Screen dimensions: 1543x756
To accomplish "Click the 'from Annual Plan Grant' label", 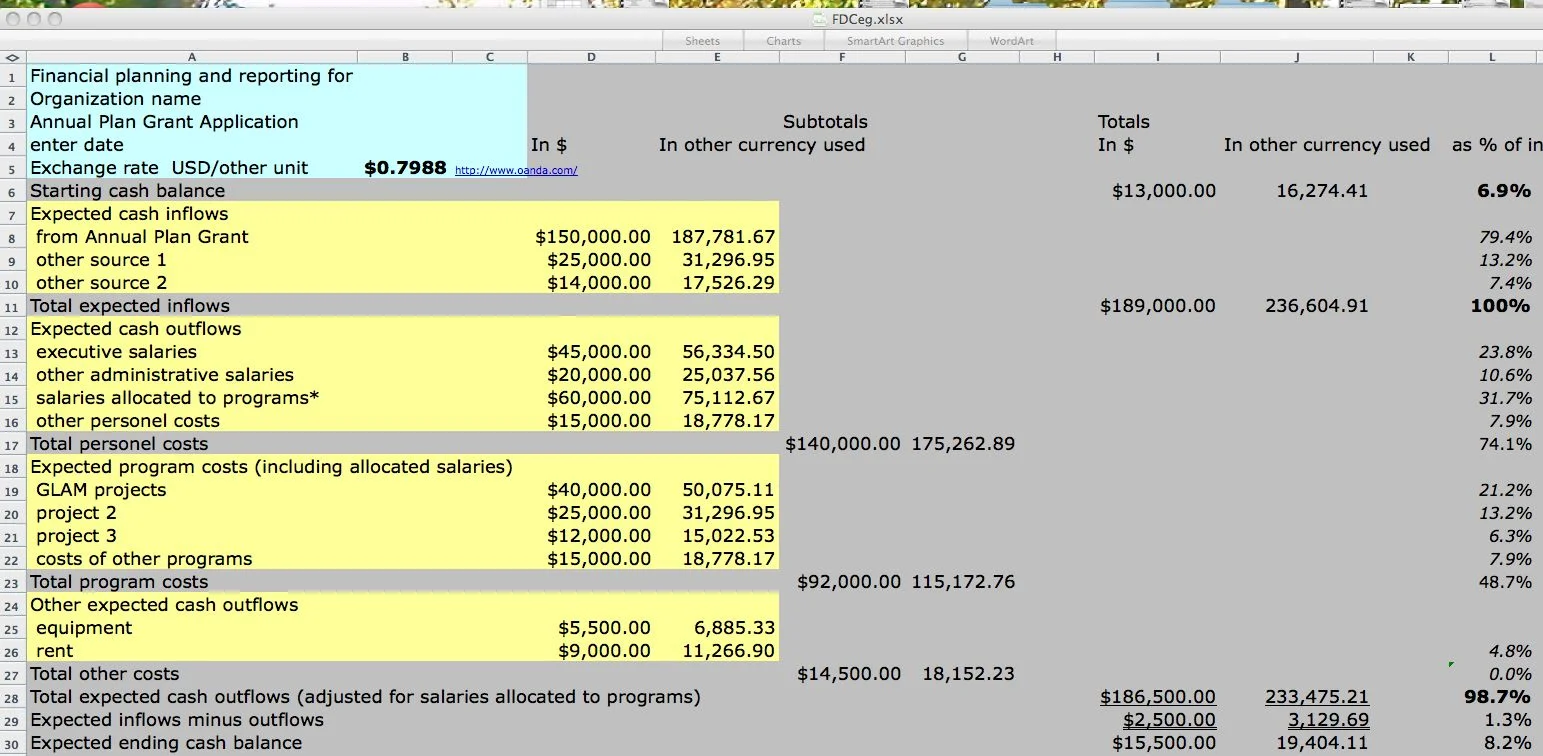I will (x=142, y=237).
